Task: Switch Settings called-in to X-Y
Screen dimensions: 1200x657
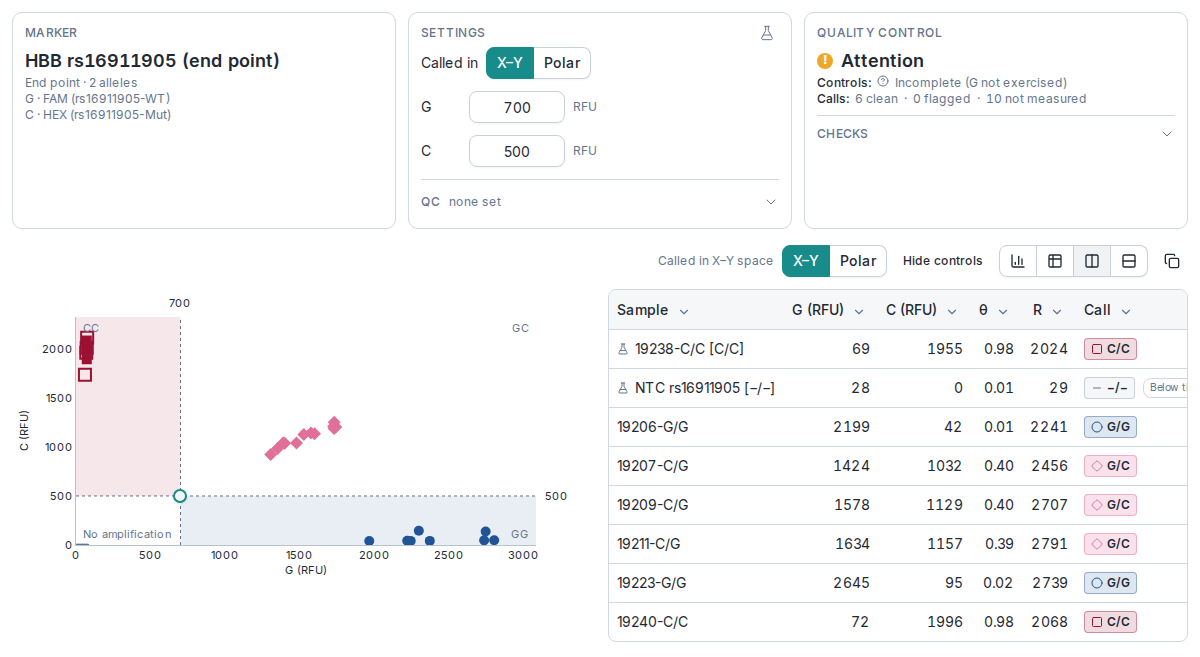Action: [x=510, y=63]
